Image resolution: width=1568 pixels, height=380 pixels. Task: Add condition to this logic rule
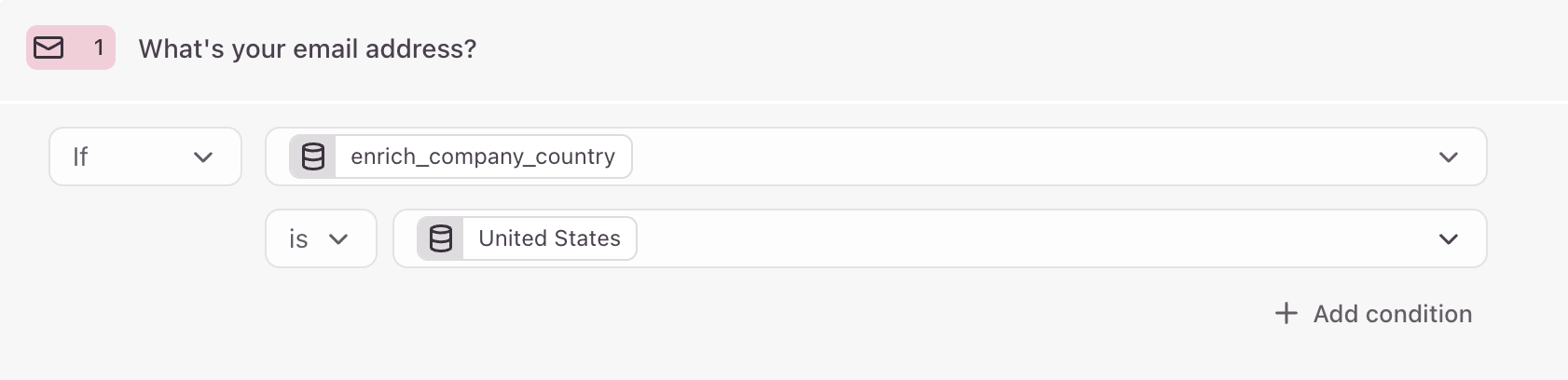(x=1373, y=314)
